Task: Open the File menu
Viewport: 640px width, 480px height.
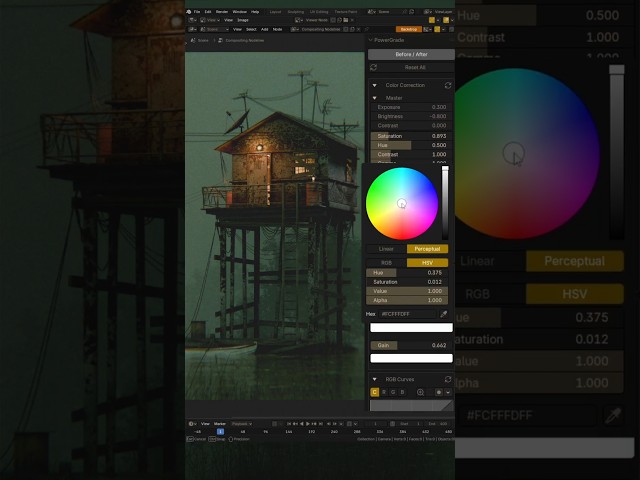Action: (197, 12)
